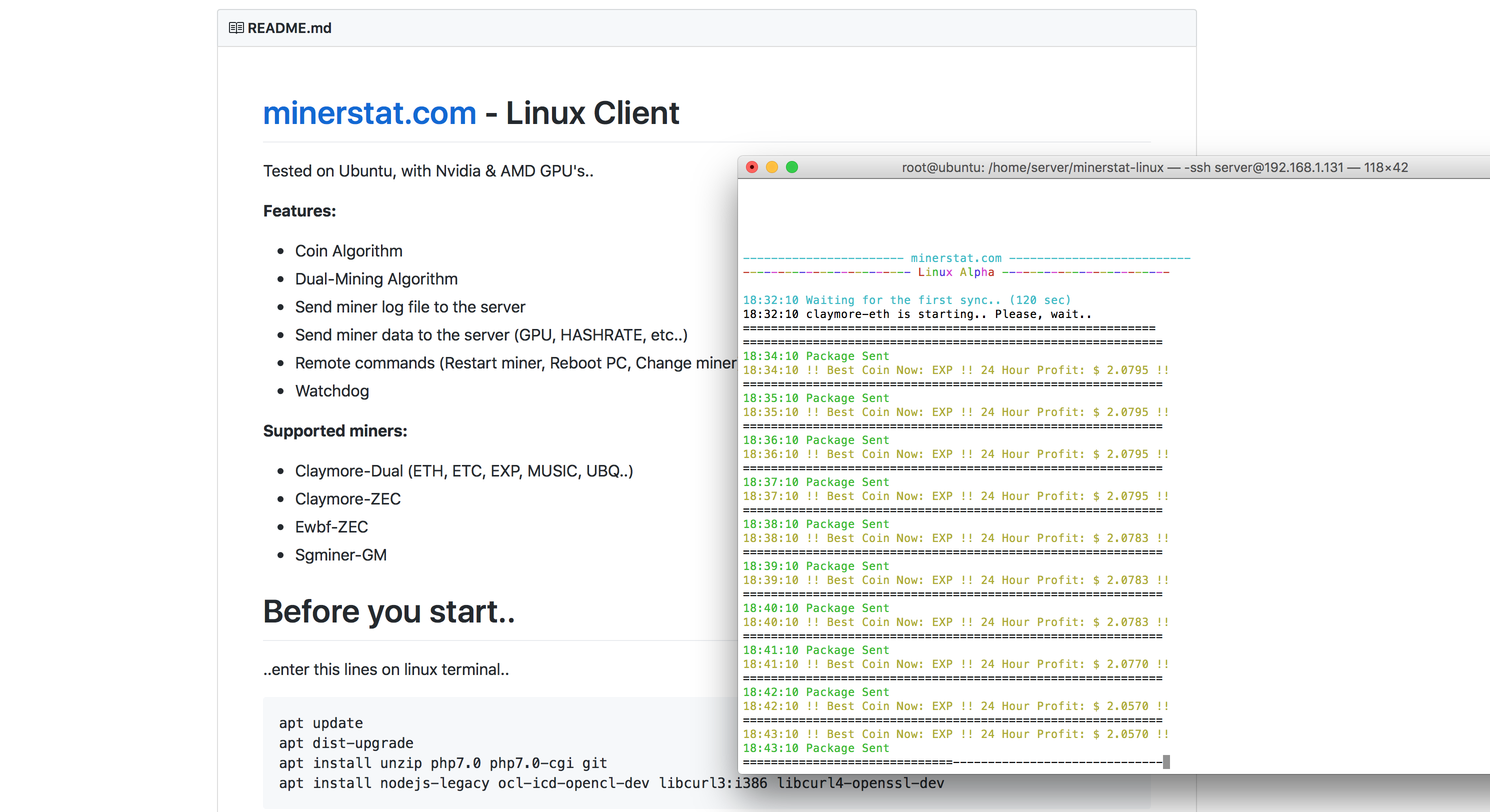Click 18:41:10 profit line showing $ 2.0770
1490x812 pixels.
coord(955,664)
